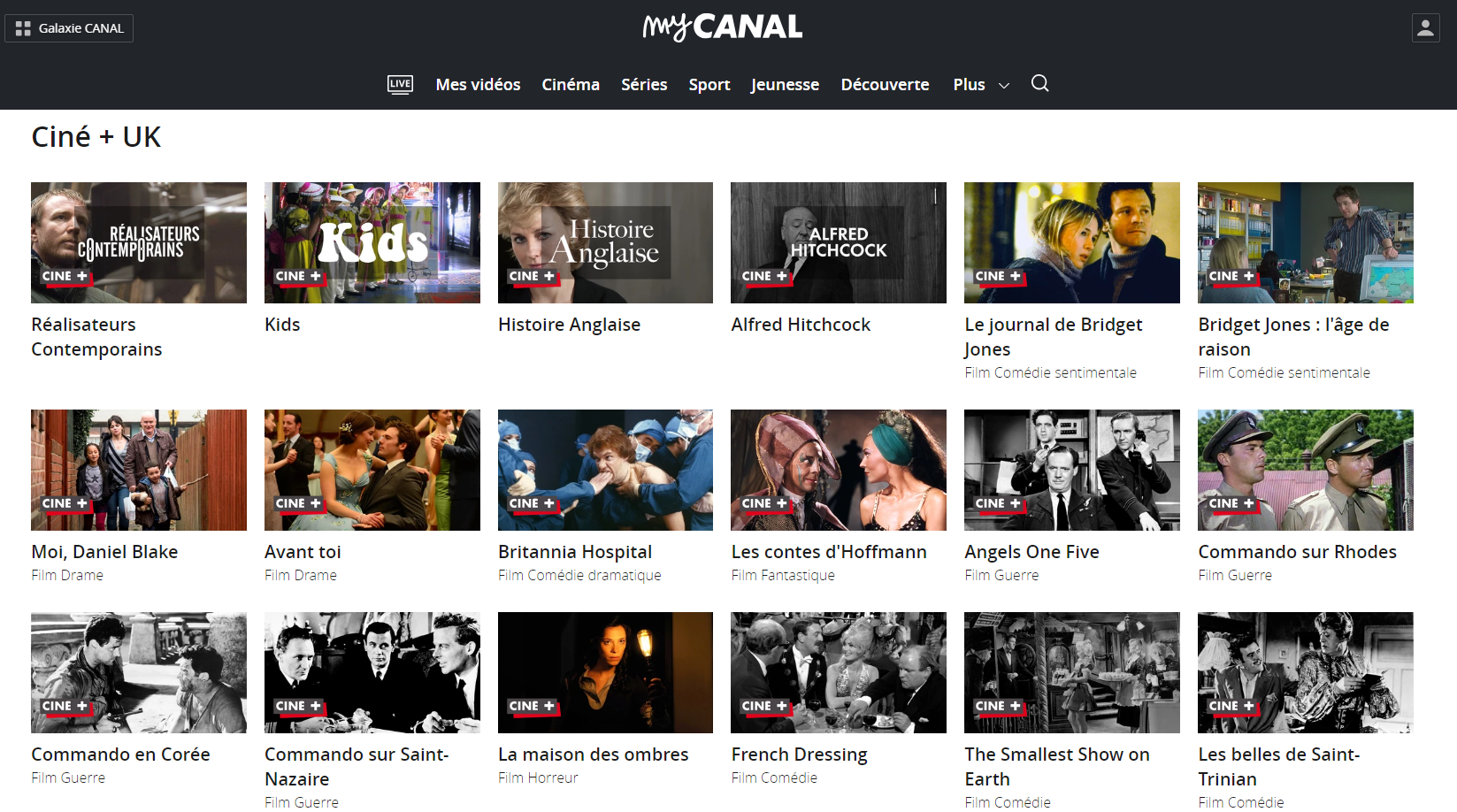Click the Commando sur Saint-Nazaire title
This screenshot has height=812, width=1457.
tap(357, 767)
